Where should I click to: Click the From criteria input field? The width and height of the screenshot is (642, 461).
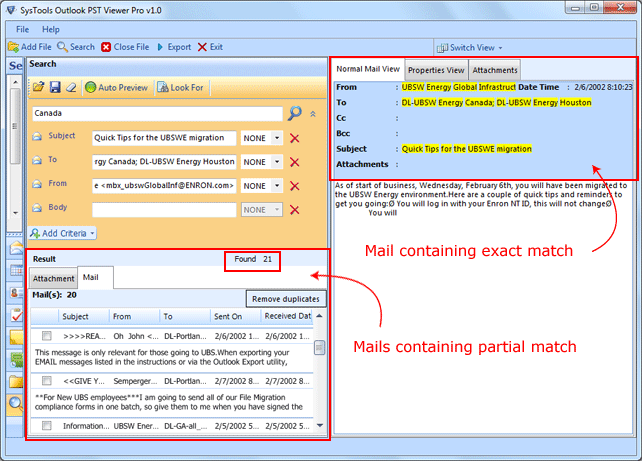pyautogui.click(x=164, y=185)
